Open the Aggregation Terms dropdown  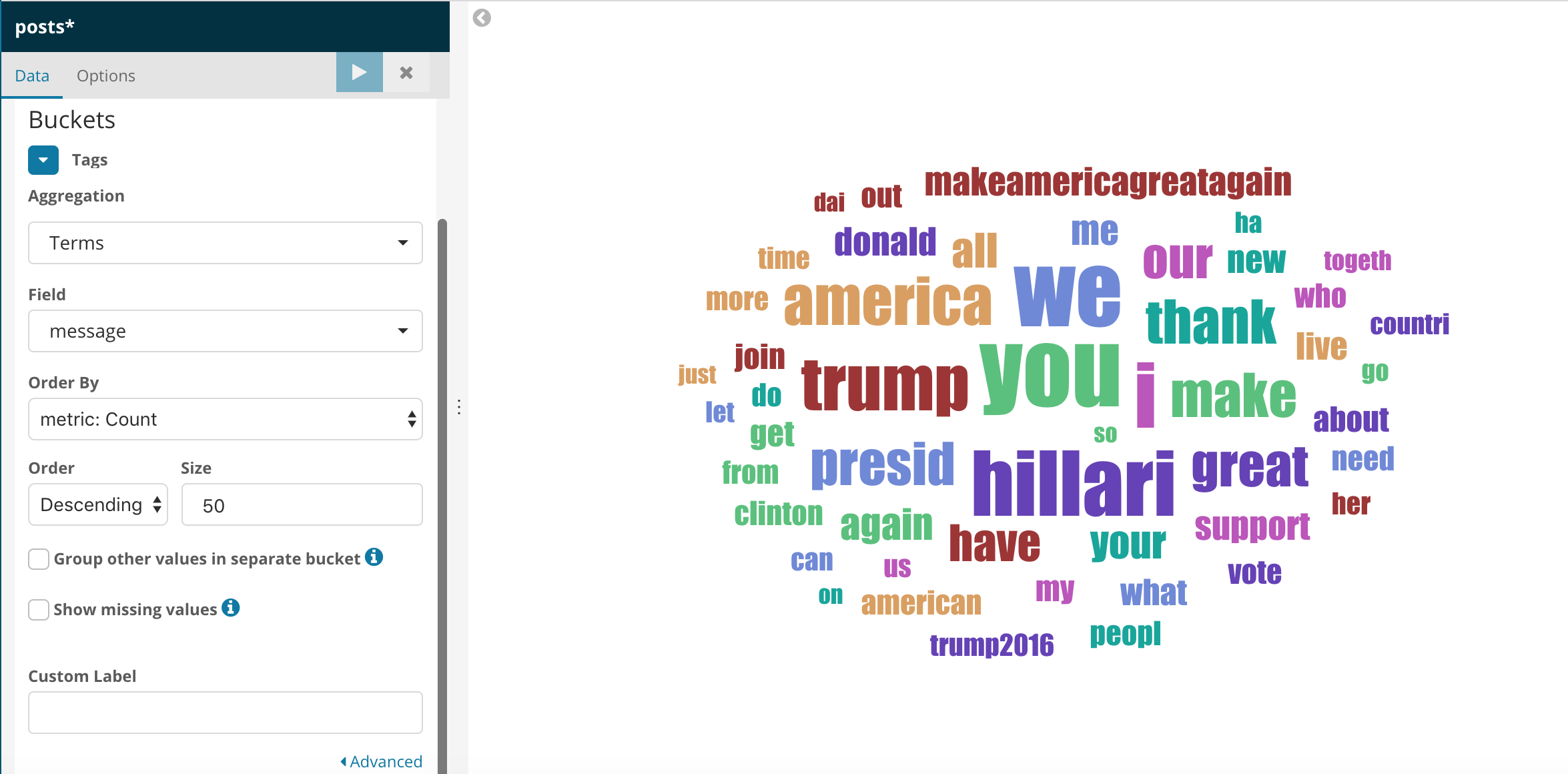pyautogui.click(x=225, y=242)
